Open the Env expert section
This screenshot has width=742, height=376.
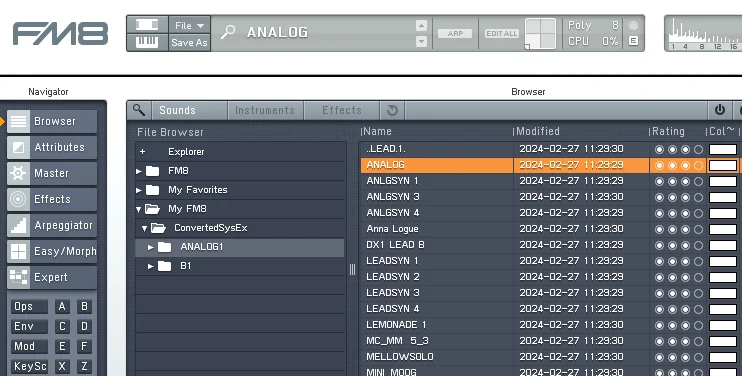29,326
